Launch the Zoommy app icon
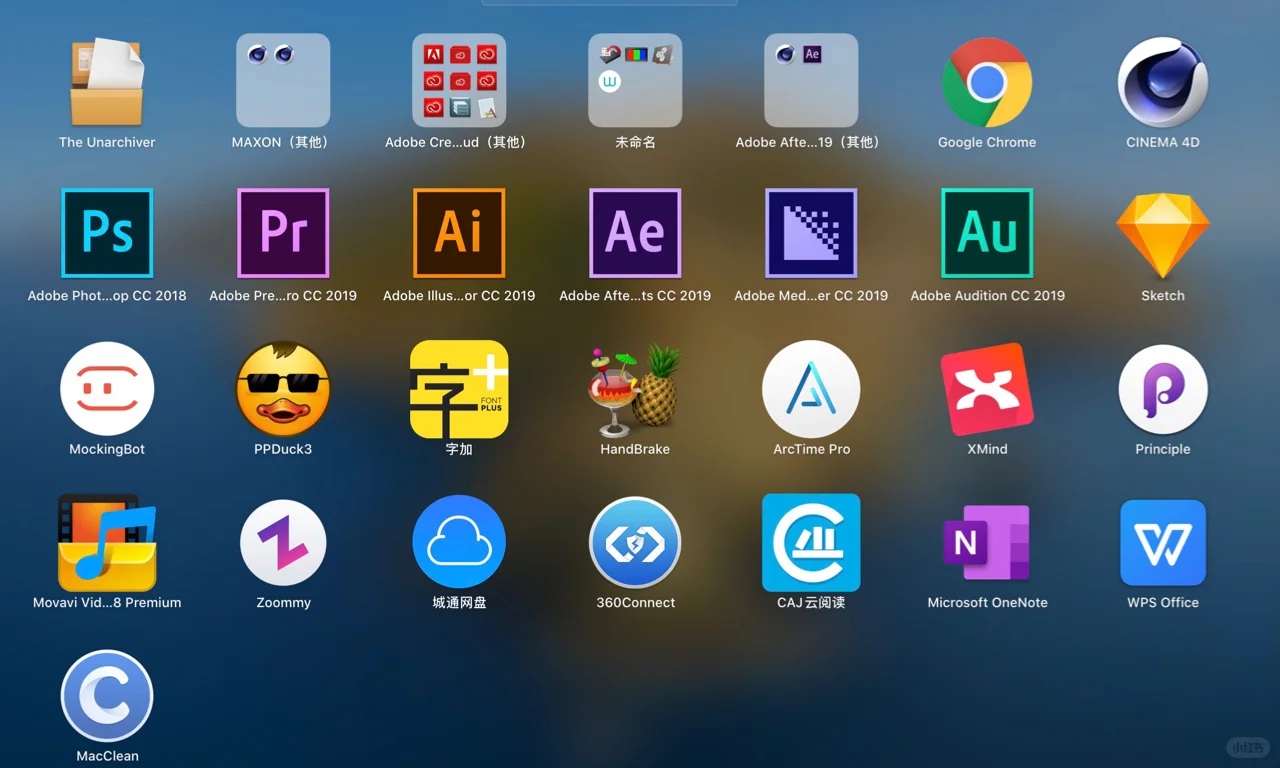 tap(283, 543)
